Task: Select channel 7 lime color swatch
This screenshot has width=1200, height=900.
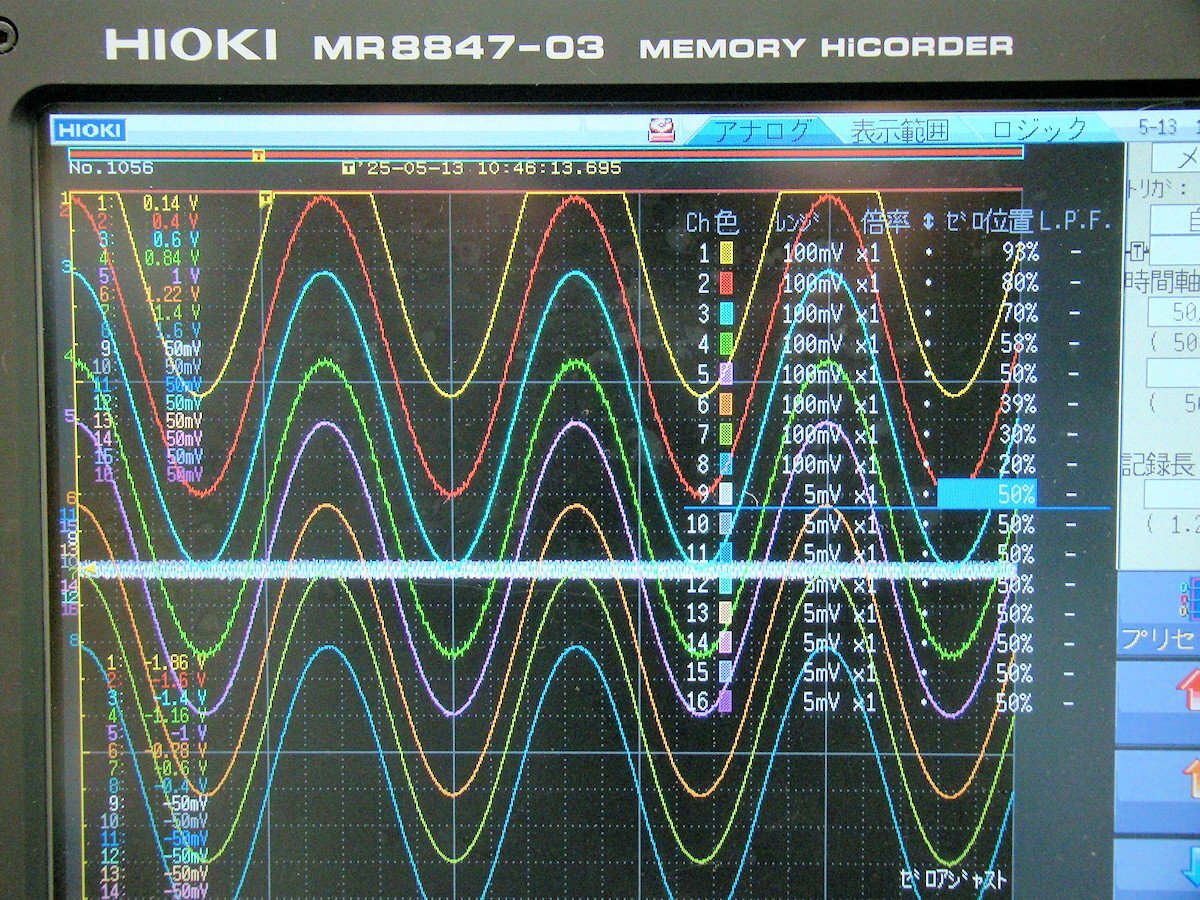Action: 726,434
